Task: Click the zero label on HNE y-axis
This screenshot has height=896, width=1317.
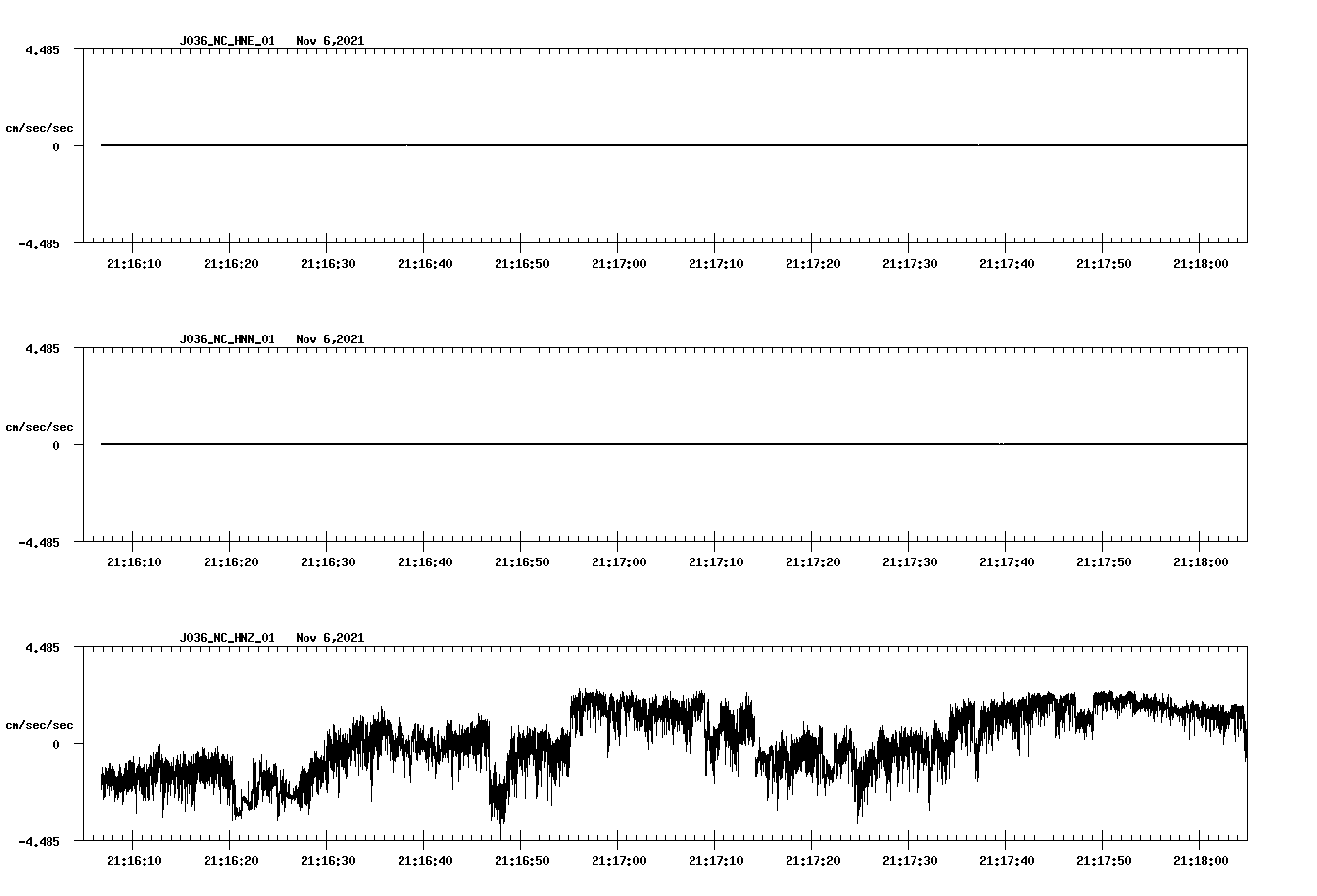Action: [56, 147]
